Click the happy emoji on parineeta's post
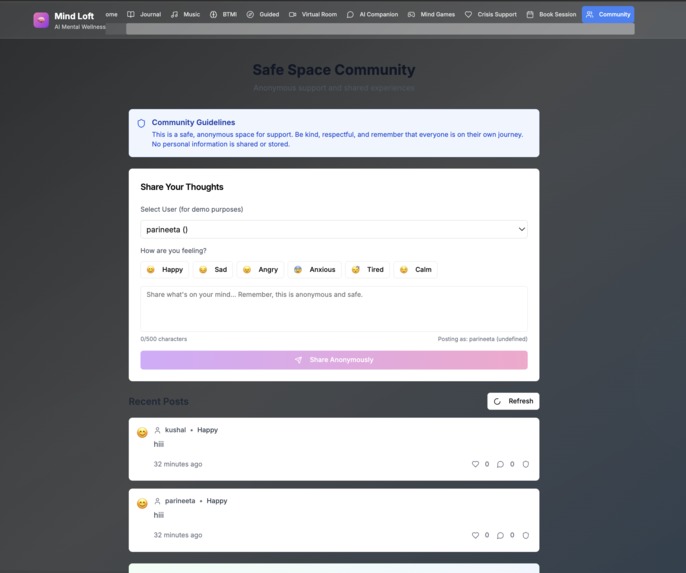Image resolution: width=686 pixels, height=573 pixels. (x=142, y=503)
